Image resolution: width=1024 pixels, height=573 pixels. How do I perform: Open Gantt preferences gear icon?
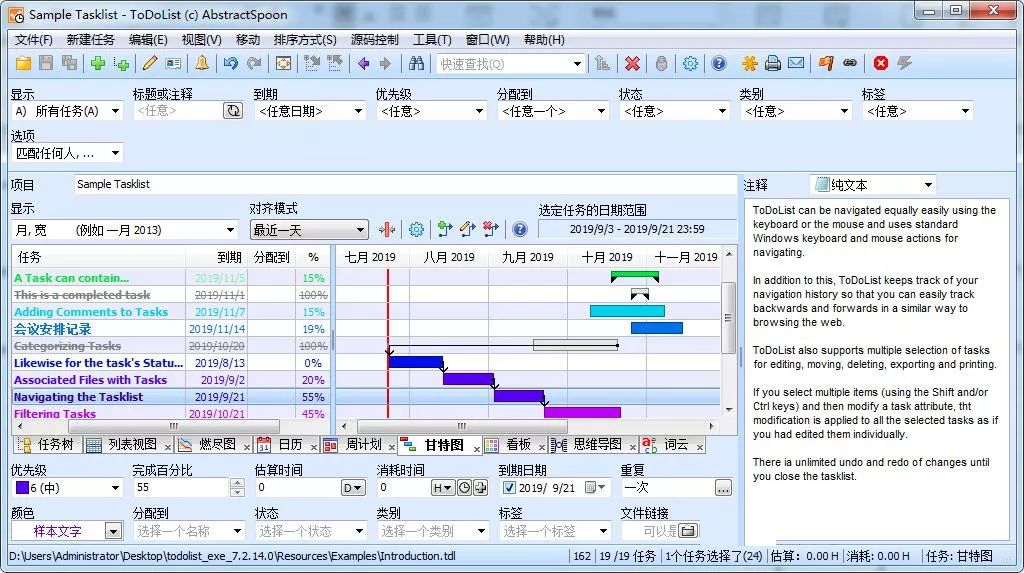pyautogui.click(x=416, y=230)
